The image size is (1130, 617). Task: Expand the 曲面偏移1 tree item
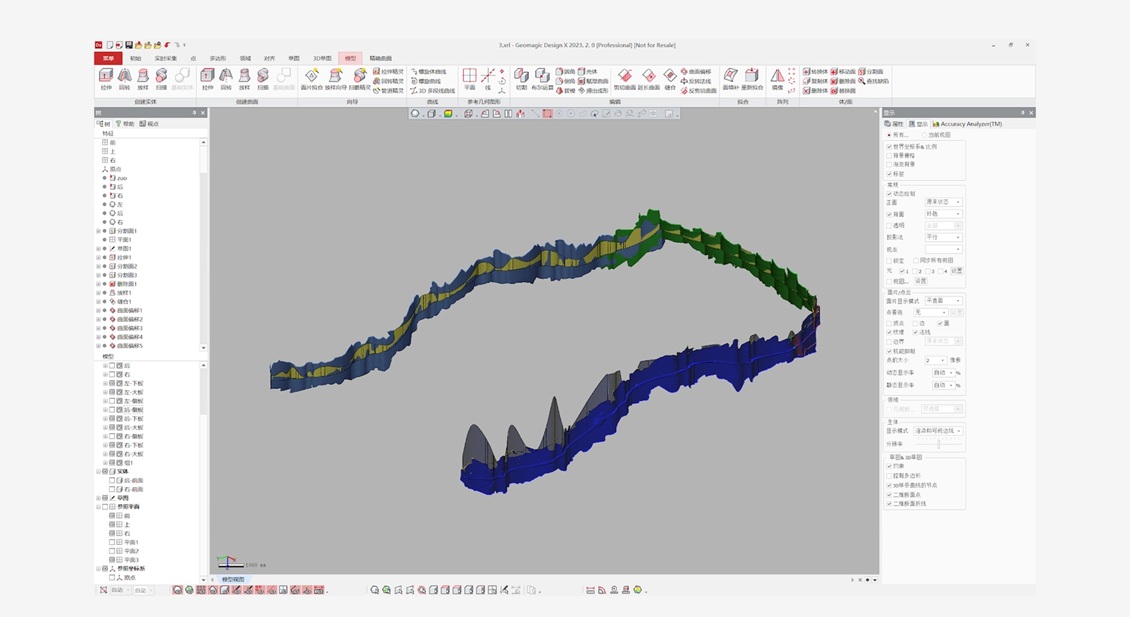(x=99, y=311)
